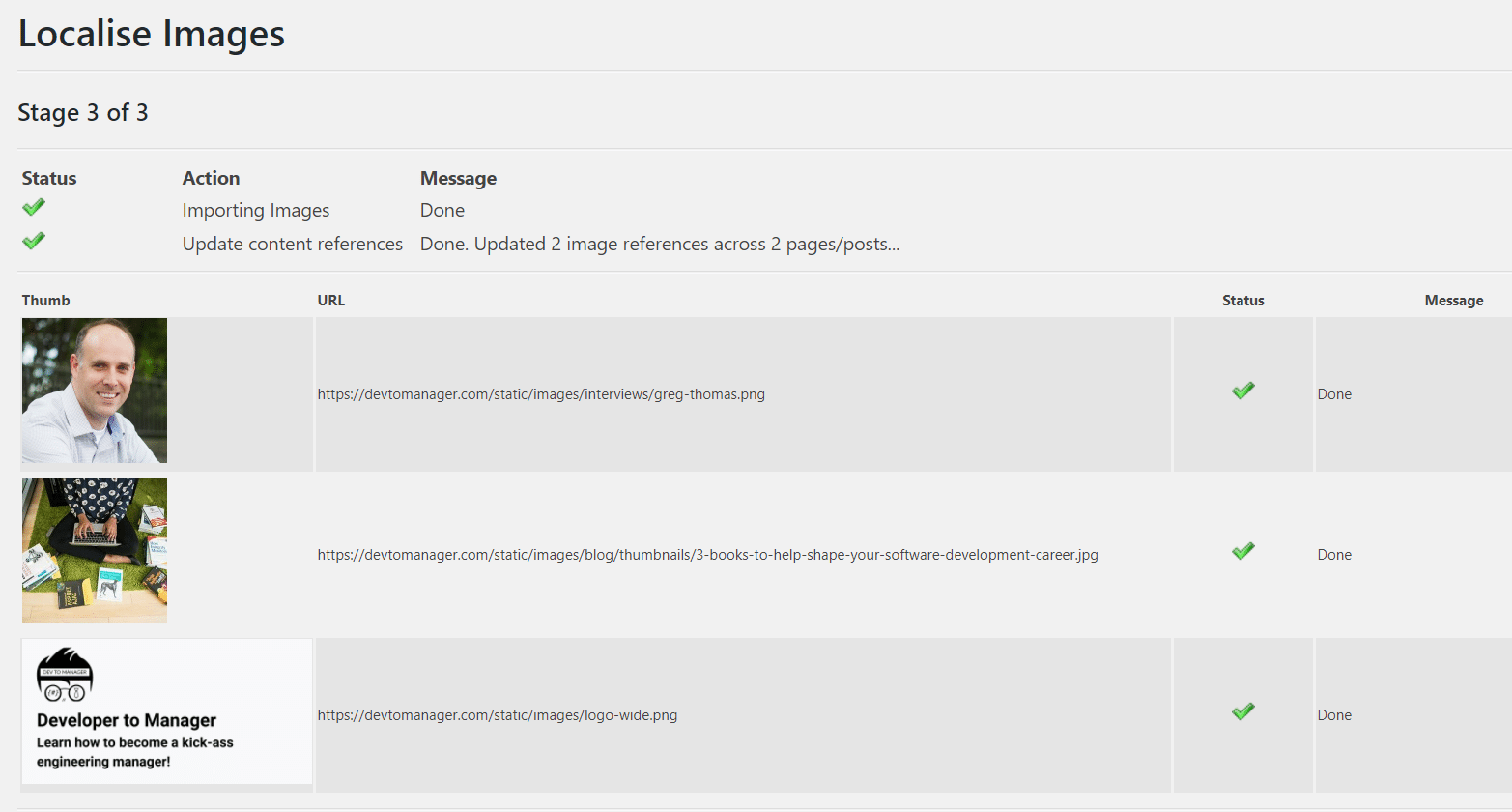The width and height of the screenshot is (1512, 812).
Task: Click status checkmark for the books thumbnail row
Action: [1242, 551]
